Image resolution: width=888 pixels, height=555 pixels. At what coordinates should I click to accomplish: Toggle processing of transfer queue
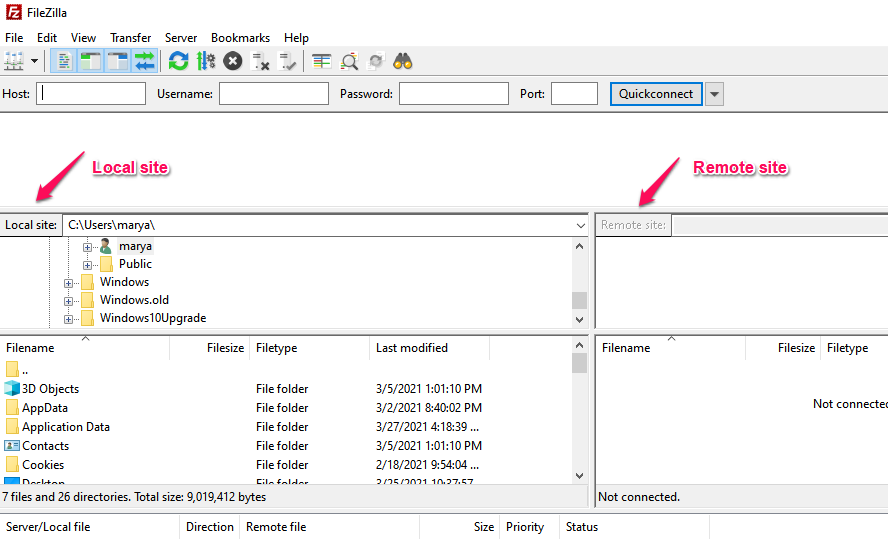click(x=206, y=61)
